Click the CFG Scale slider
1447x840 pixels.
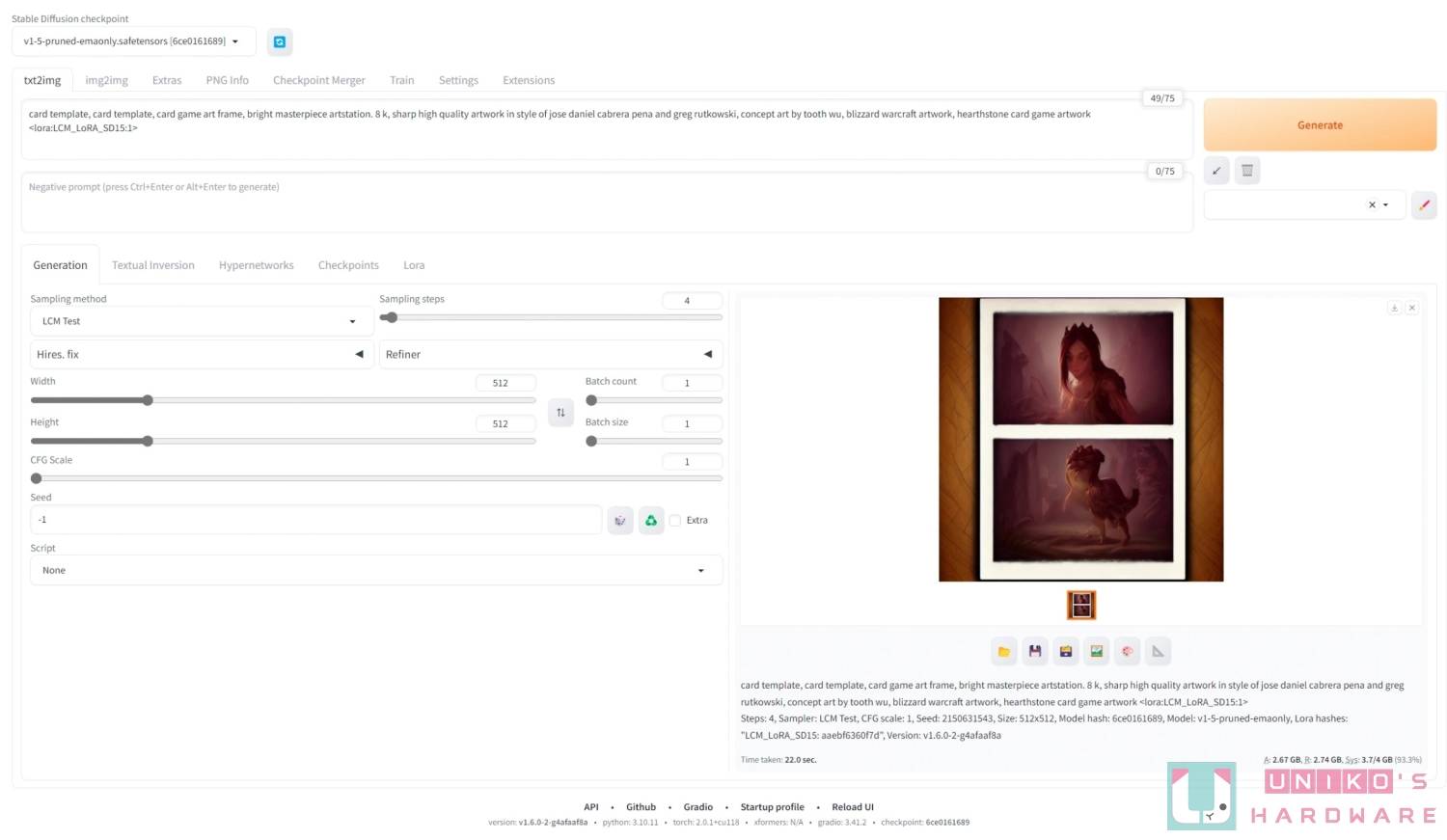pyautogui.click(x=376, y=478)
